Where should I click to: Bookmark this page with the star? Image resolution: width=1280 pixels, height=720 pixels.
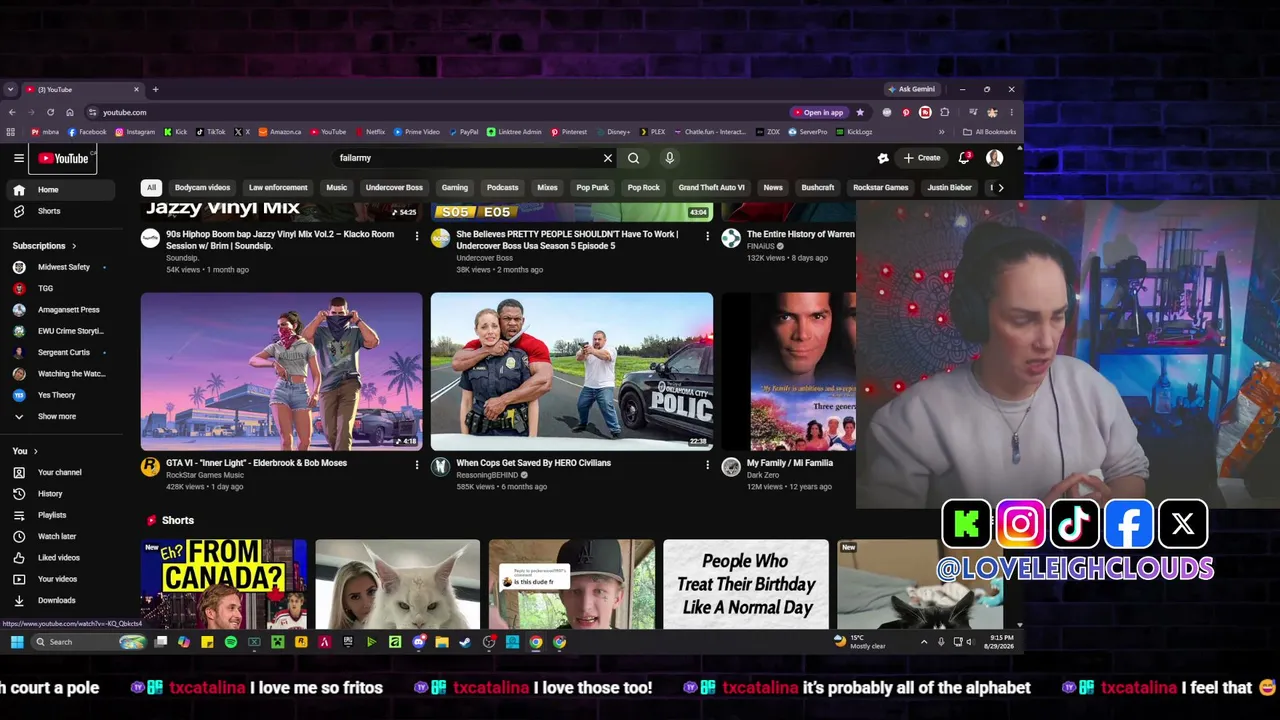click(860, 112)
